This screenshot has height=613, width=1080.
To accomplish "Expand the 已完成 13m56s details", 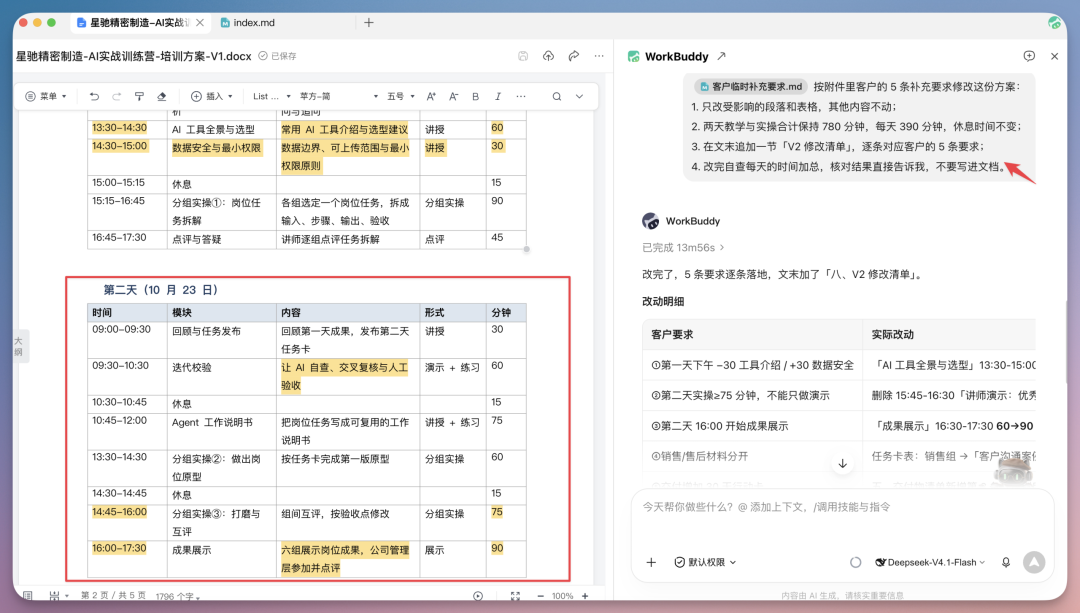I will (683, 247).
